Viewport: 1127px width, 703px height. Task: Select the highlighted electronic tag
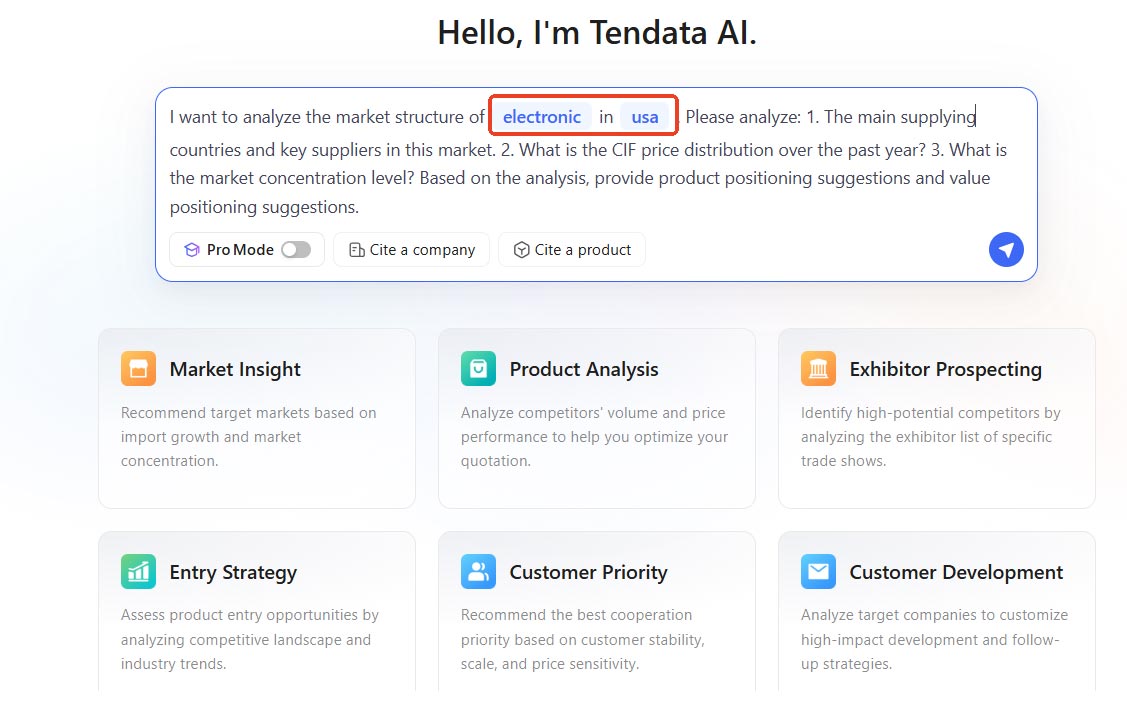(x=542, y=116)
